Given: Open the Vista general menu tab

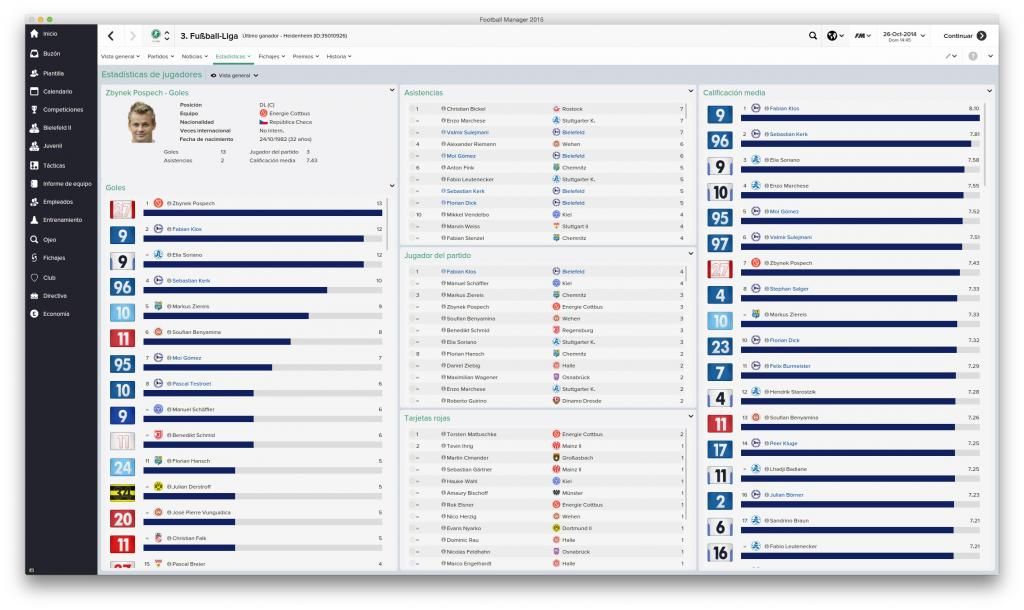Looking at the screenshot, I should (120, 56).
